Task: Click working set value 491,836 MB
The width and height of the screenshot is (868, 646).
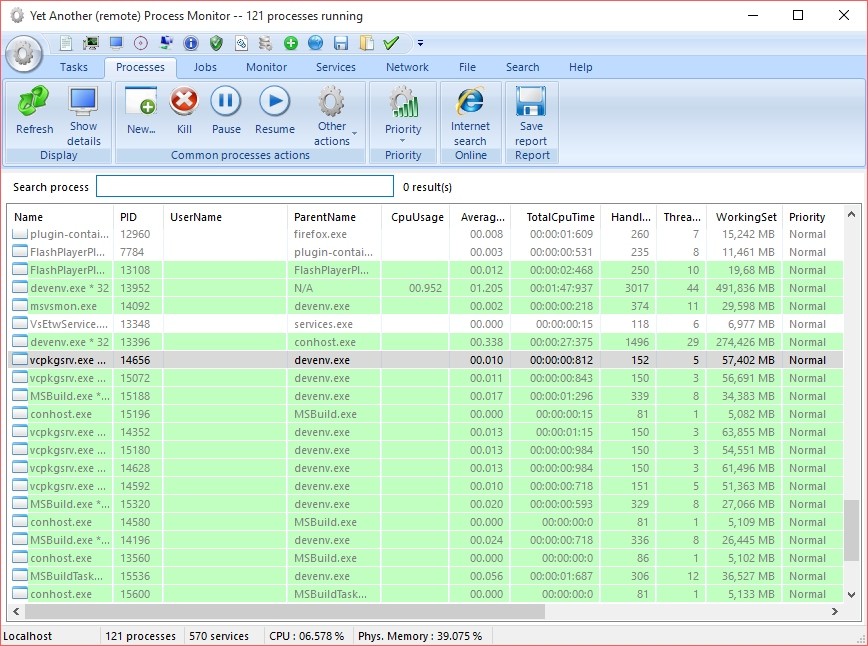Action: coord(744,288)
